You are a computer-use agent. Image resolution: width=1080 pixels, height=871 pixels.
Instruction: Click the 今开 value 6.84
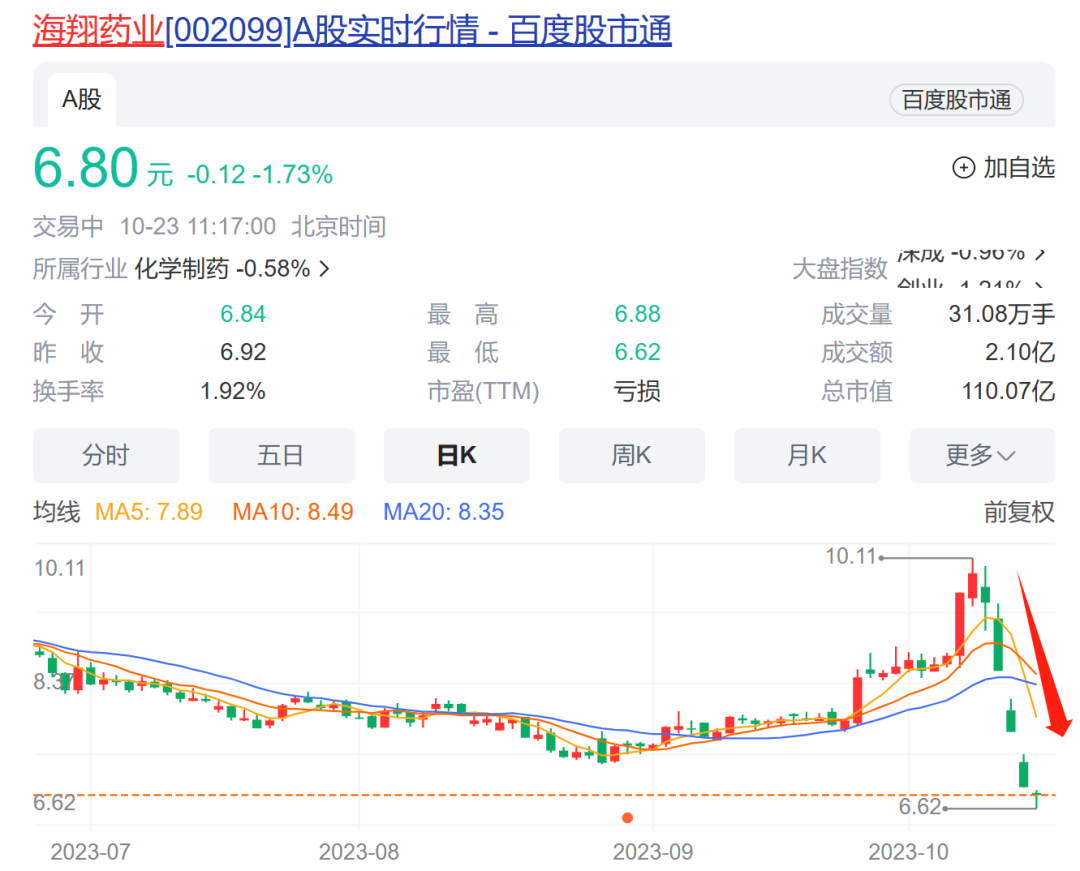click(x=242, y=314)
